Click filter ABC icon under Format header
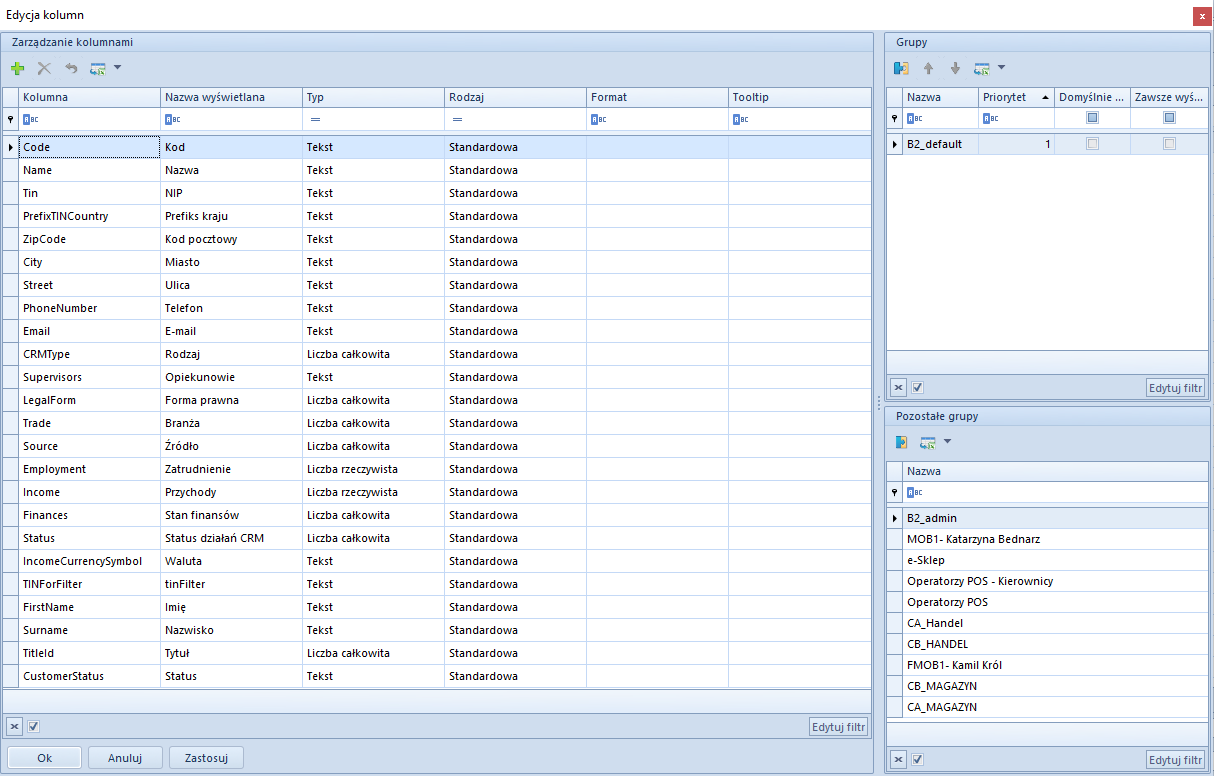 click(598, 119)
